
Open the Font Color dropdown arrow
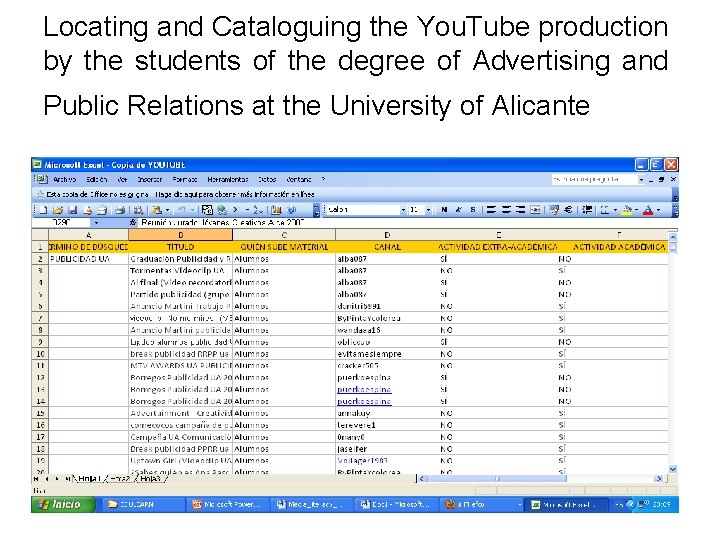pyautogui.click(x=658, y=210)
